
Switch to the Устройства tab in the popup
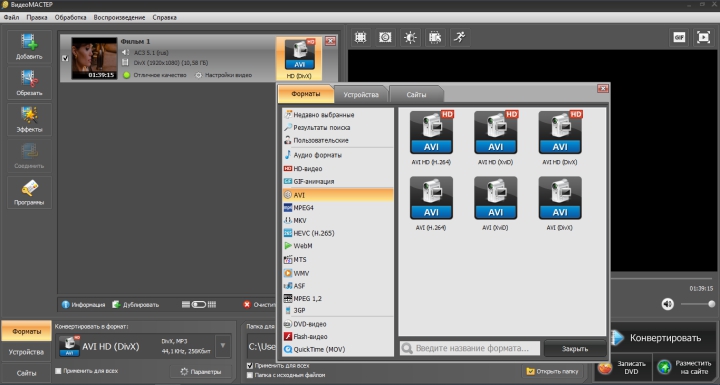coord(361,95)
